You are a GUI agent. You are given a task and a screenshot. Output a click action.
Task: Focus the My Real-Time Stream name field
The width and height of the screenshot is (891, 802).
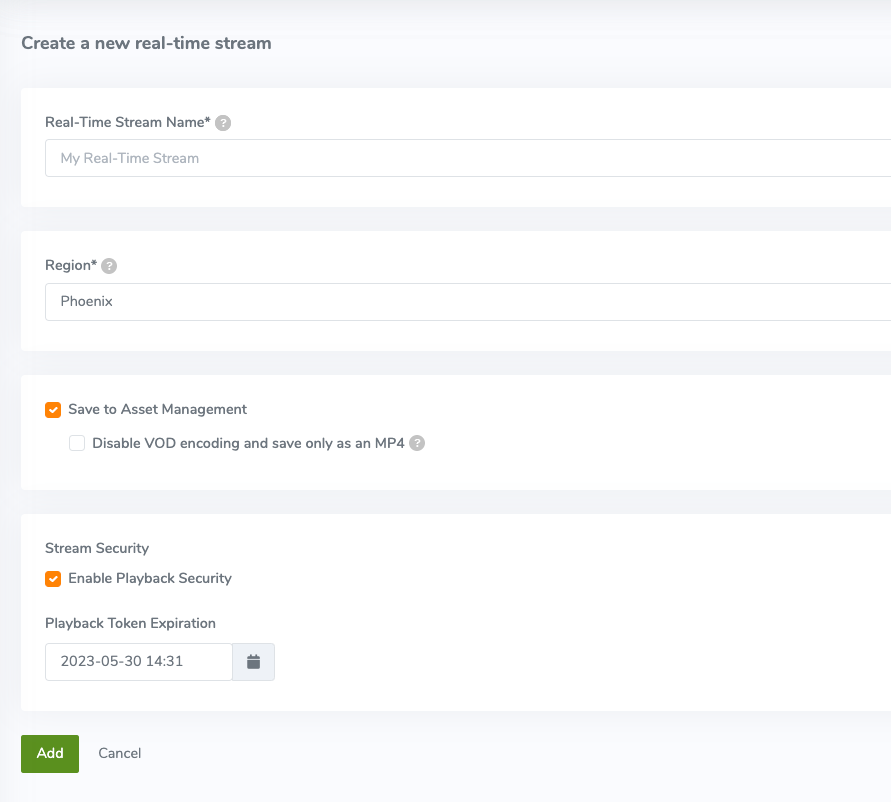coord(468,158)
